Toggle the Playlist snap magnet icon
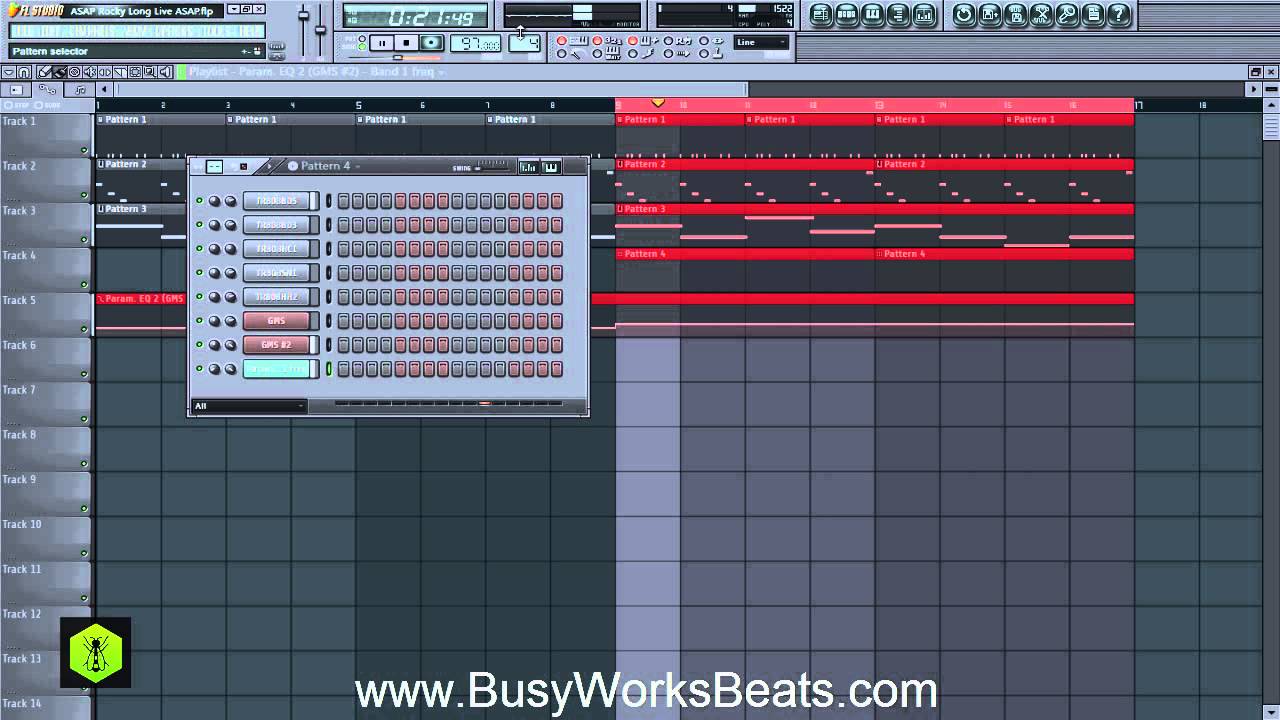Image resolution: width=1280 pixels, height=720 pixels. pyautogui.click(x=24, y=72)
